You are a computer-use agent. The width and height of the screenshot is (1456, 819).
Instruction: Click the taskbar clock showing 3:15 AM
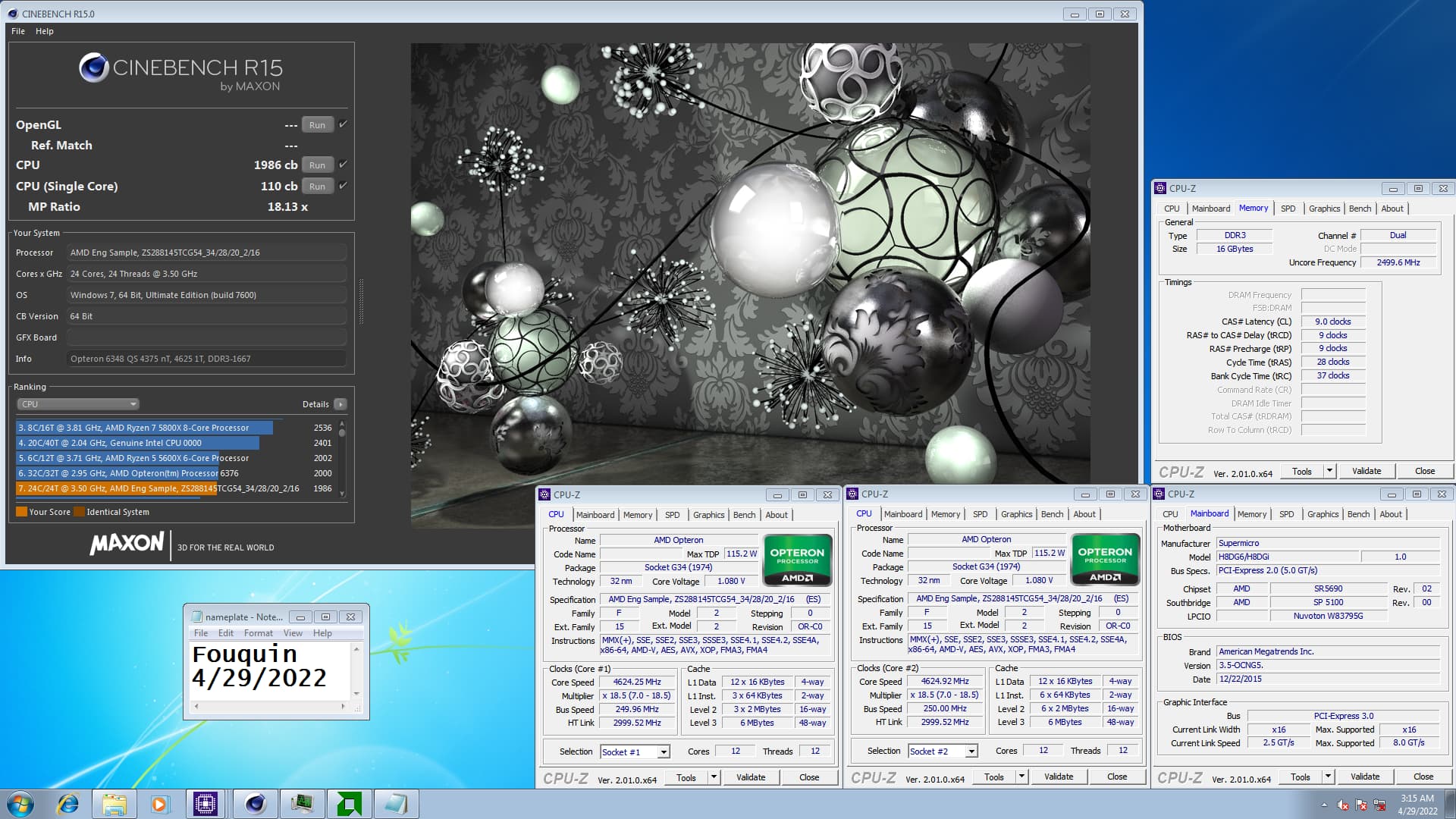1417,804
